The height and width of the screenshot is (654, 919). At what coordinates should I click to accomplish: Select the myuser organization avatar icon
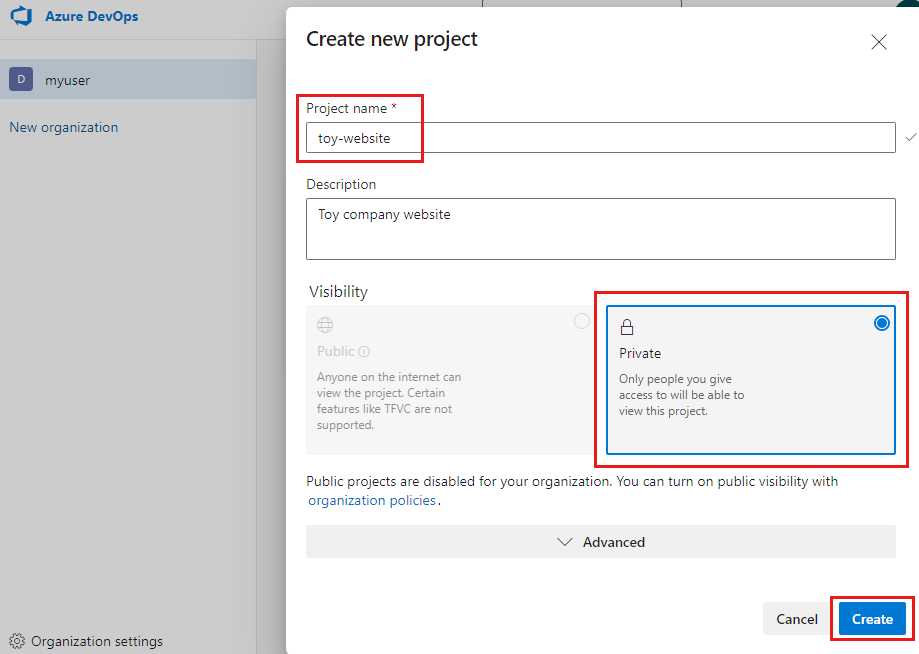click(21, 79)
